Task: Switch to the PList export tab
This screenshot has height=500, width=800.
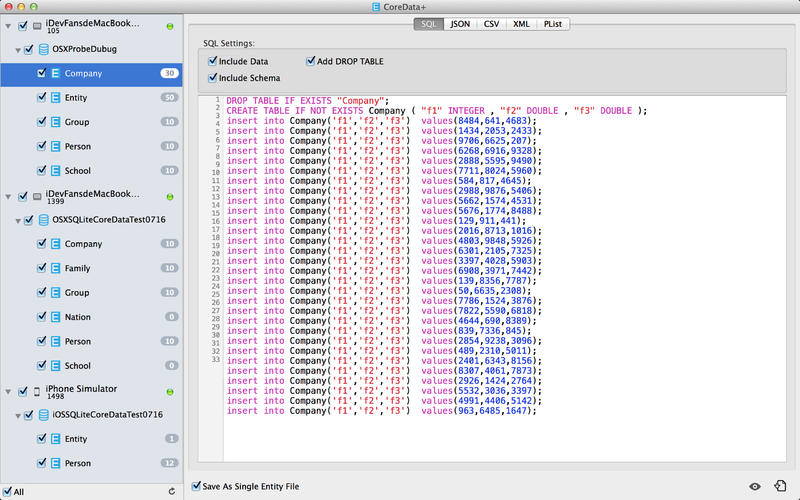Action: coord(553,24)
